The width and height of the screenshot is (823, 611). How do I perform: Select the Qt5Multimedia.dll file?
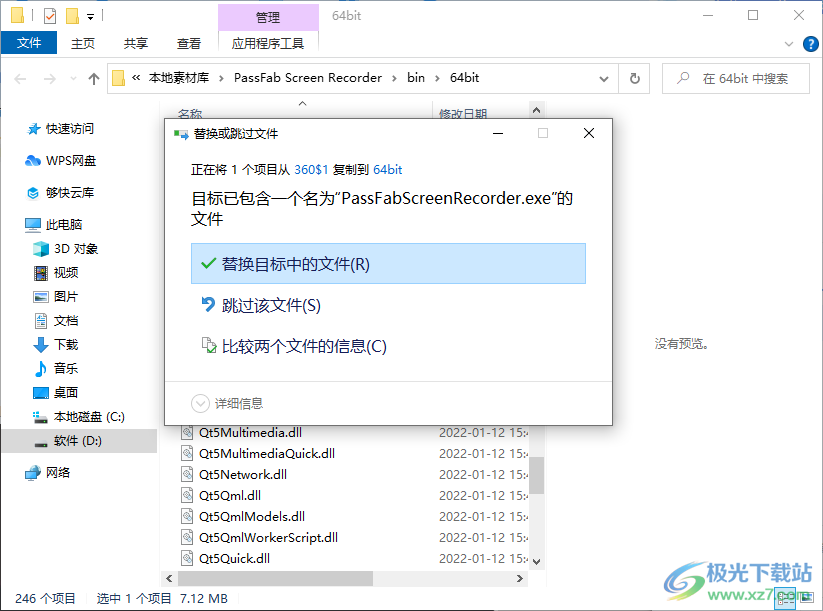coord(250,433)
